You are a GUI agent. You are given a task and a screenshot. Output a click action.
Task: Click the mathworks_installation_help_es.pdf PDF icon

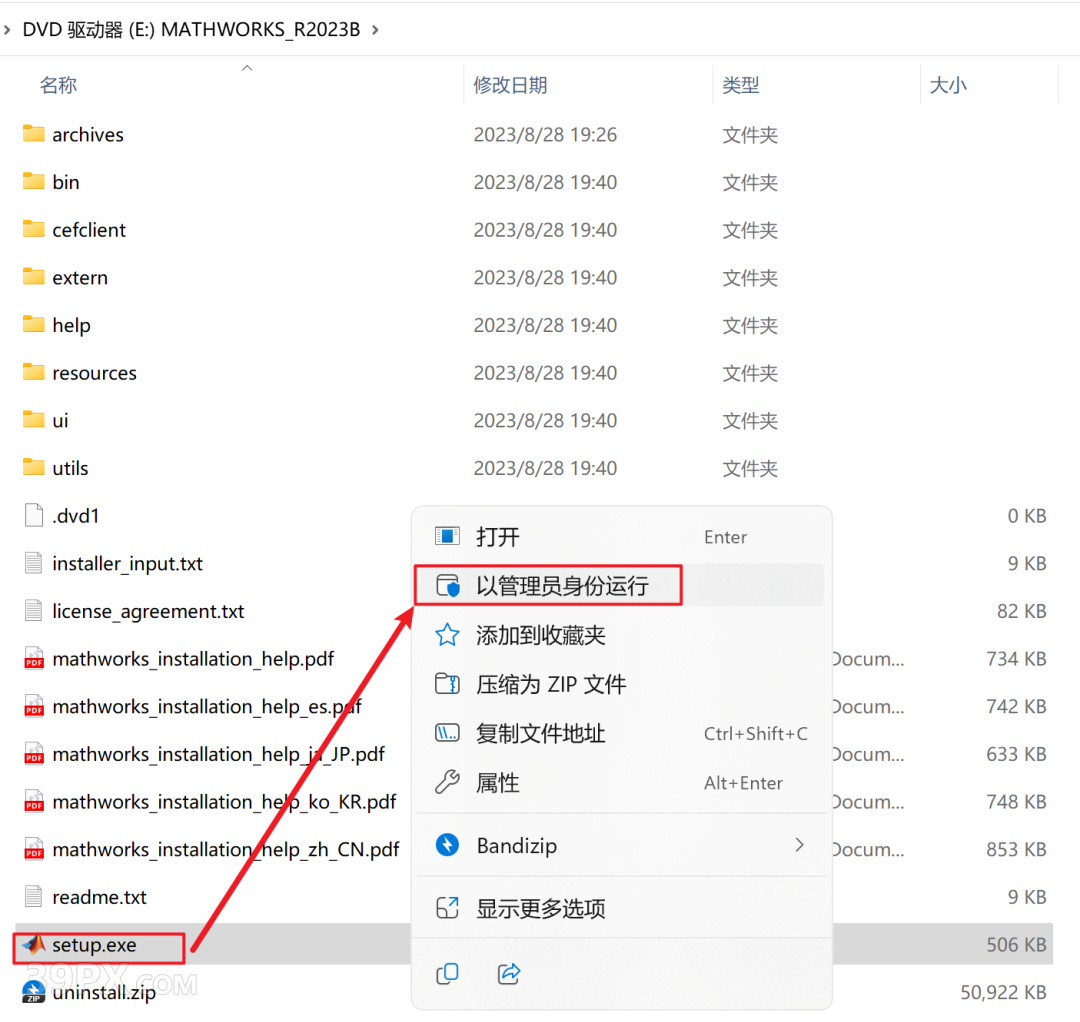click(34, 706)
